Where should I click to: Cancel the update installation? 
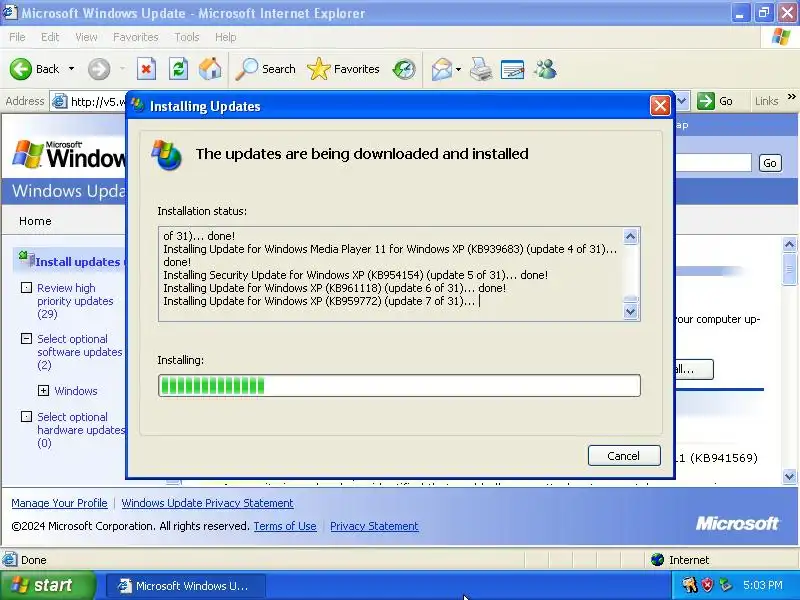624,456
